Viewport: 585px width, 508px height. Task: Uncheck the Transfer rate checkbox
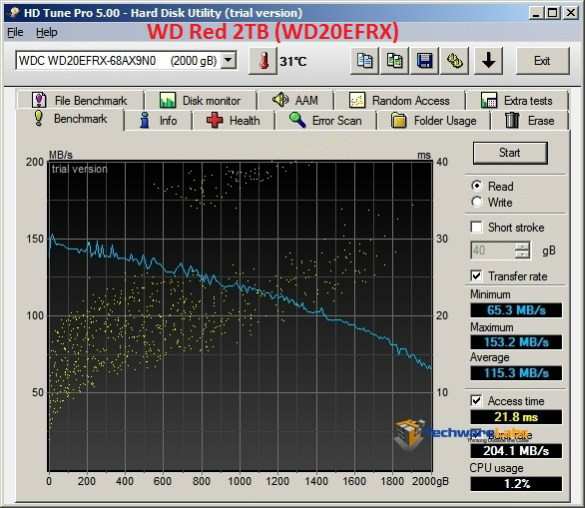point(476,276)
